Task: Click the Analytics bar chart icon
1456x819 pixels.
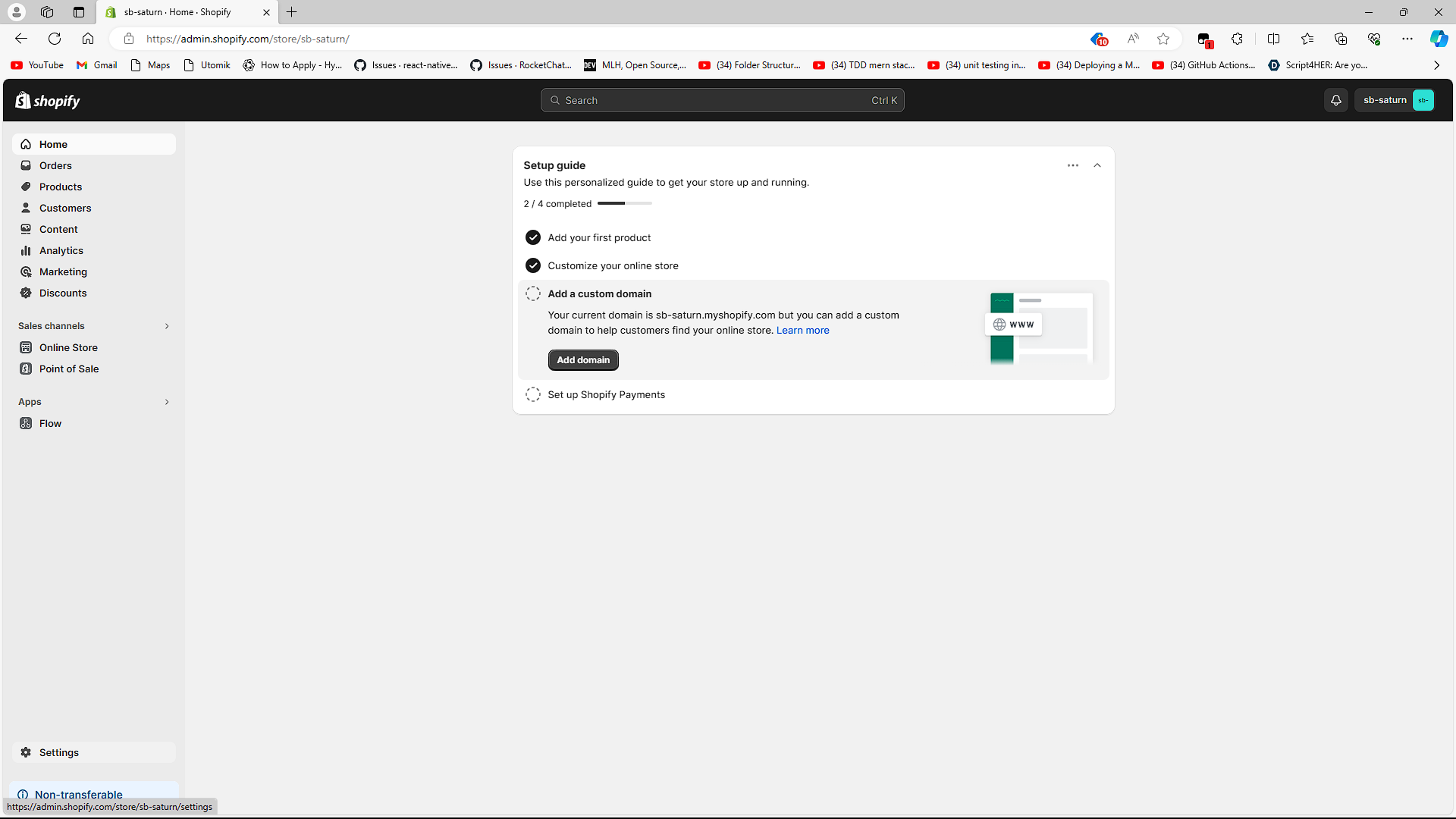Action: 26,250
